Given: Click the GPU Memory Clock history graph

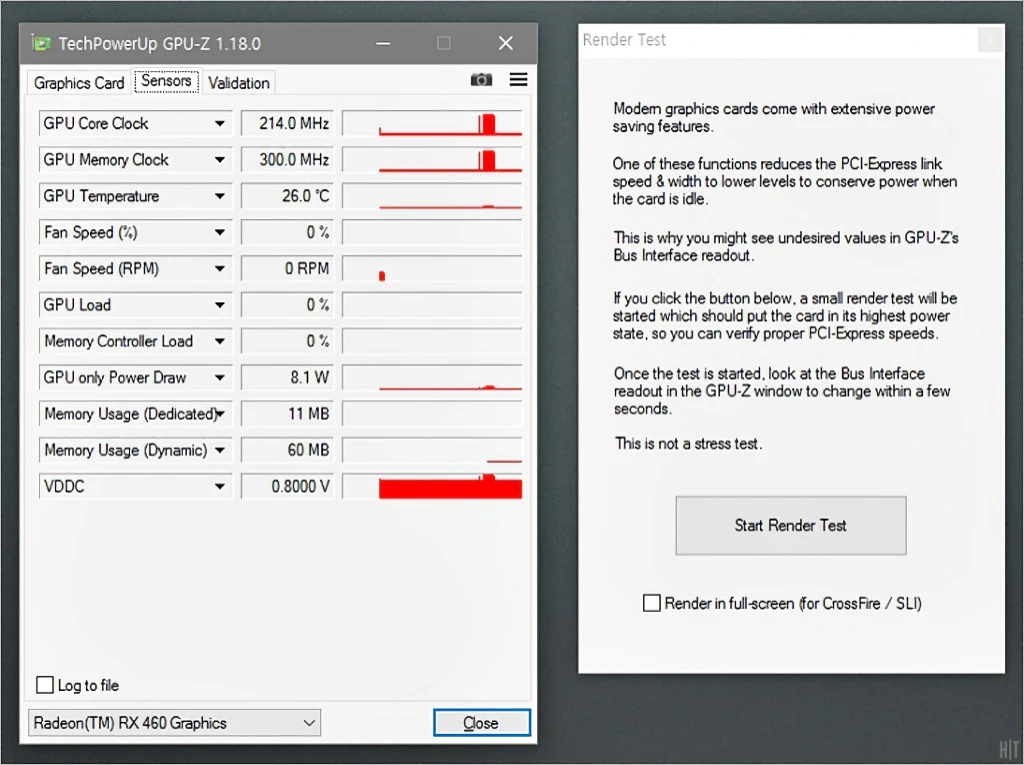Looking at the screenshot, I should click(x=432, y=160).
